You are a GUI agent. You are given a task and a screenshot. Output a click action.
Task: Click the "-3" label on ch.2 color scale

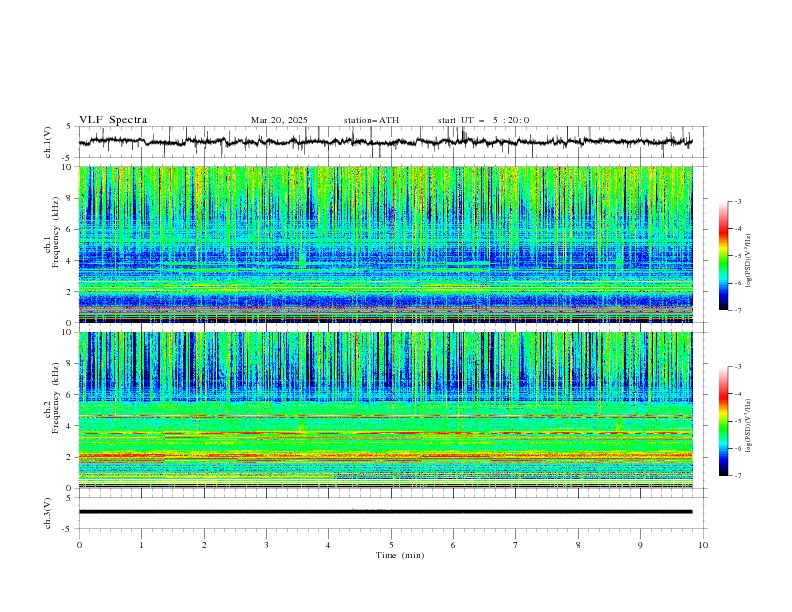tap(738, 367)
